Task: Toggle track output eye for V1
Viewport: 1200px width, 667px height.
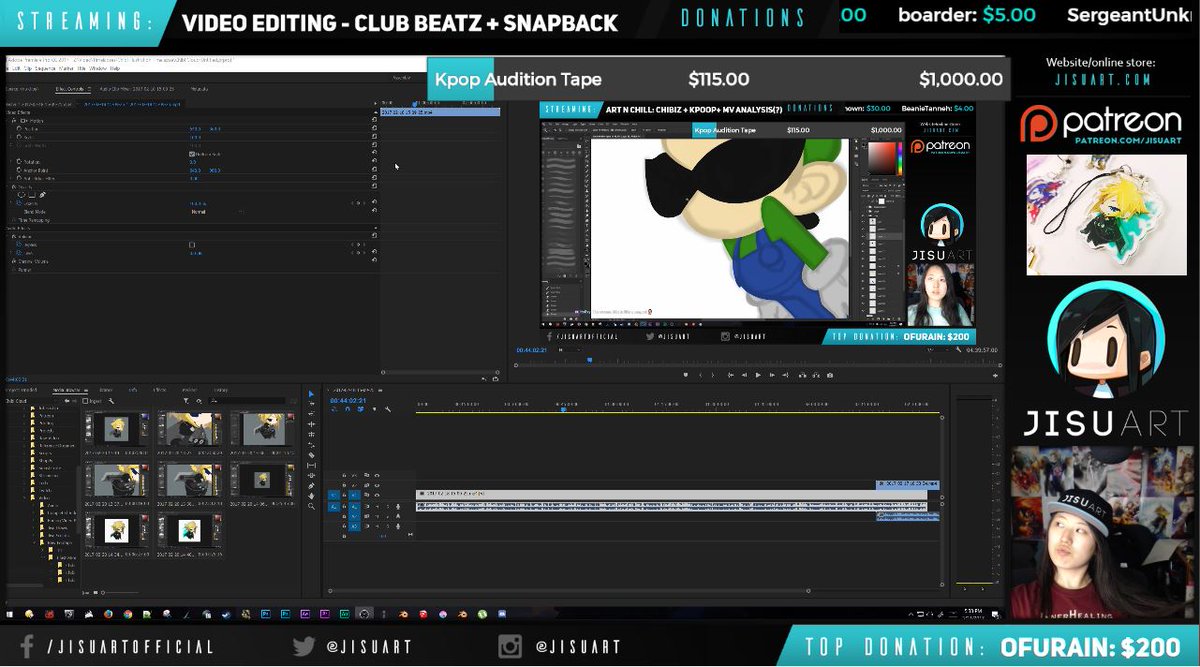Action: 377,495
